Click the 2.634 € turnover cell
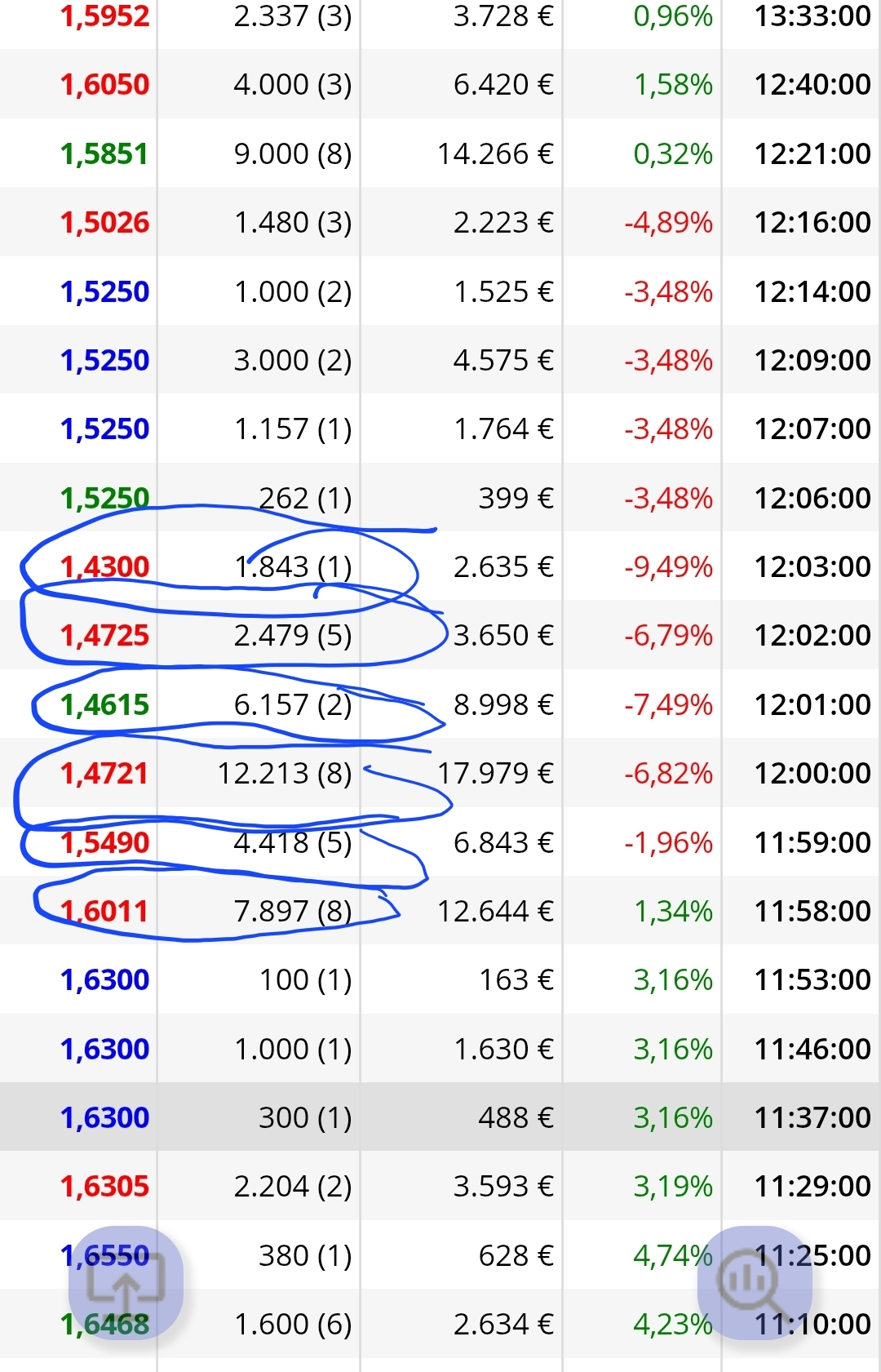 pos(504,1324)
